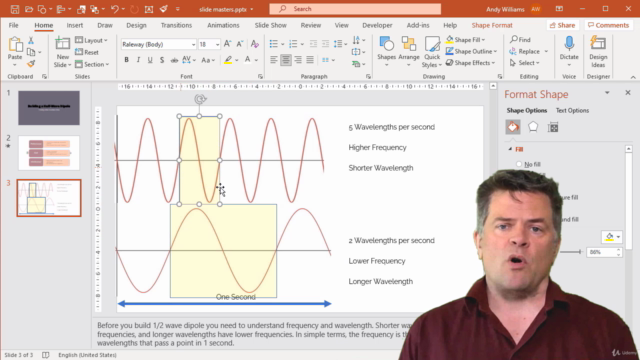Viewport: 640px width, 360px height.
Task: Select the Fill & Line paint bucket tab
Action: click(513, 127)
